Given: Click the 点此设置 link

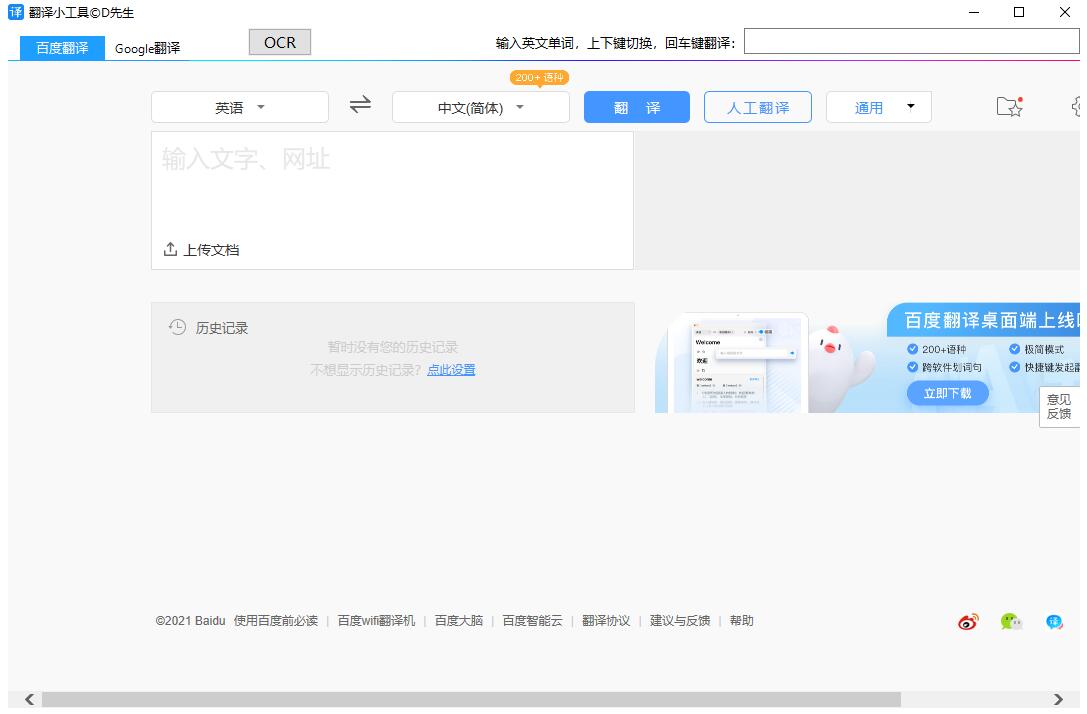Looking at the screenshot, I should click(x=451, y=369).
